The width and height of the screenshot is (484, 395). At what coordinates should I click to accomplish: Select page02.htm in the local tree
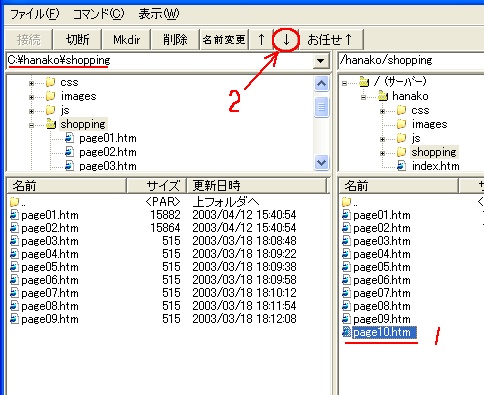108,152
